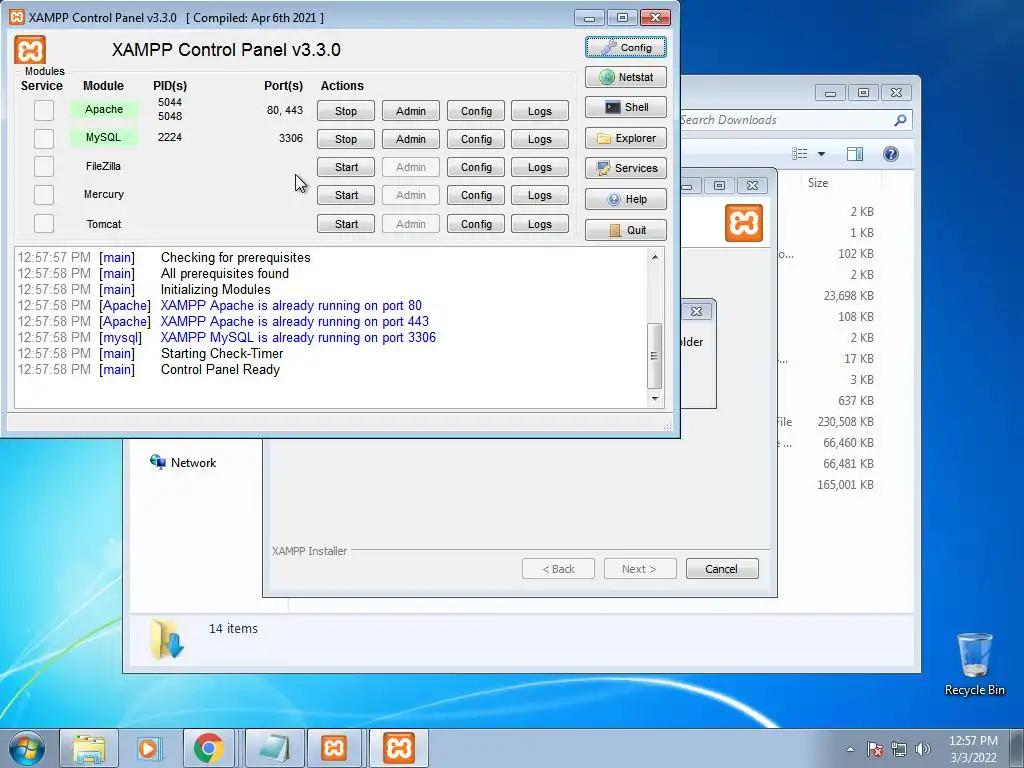The width and height of the screenshot is (1024, 768).
Task: Click the Show desktop strip at taskbar end
Action: (1017, 749)
